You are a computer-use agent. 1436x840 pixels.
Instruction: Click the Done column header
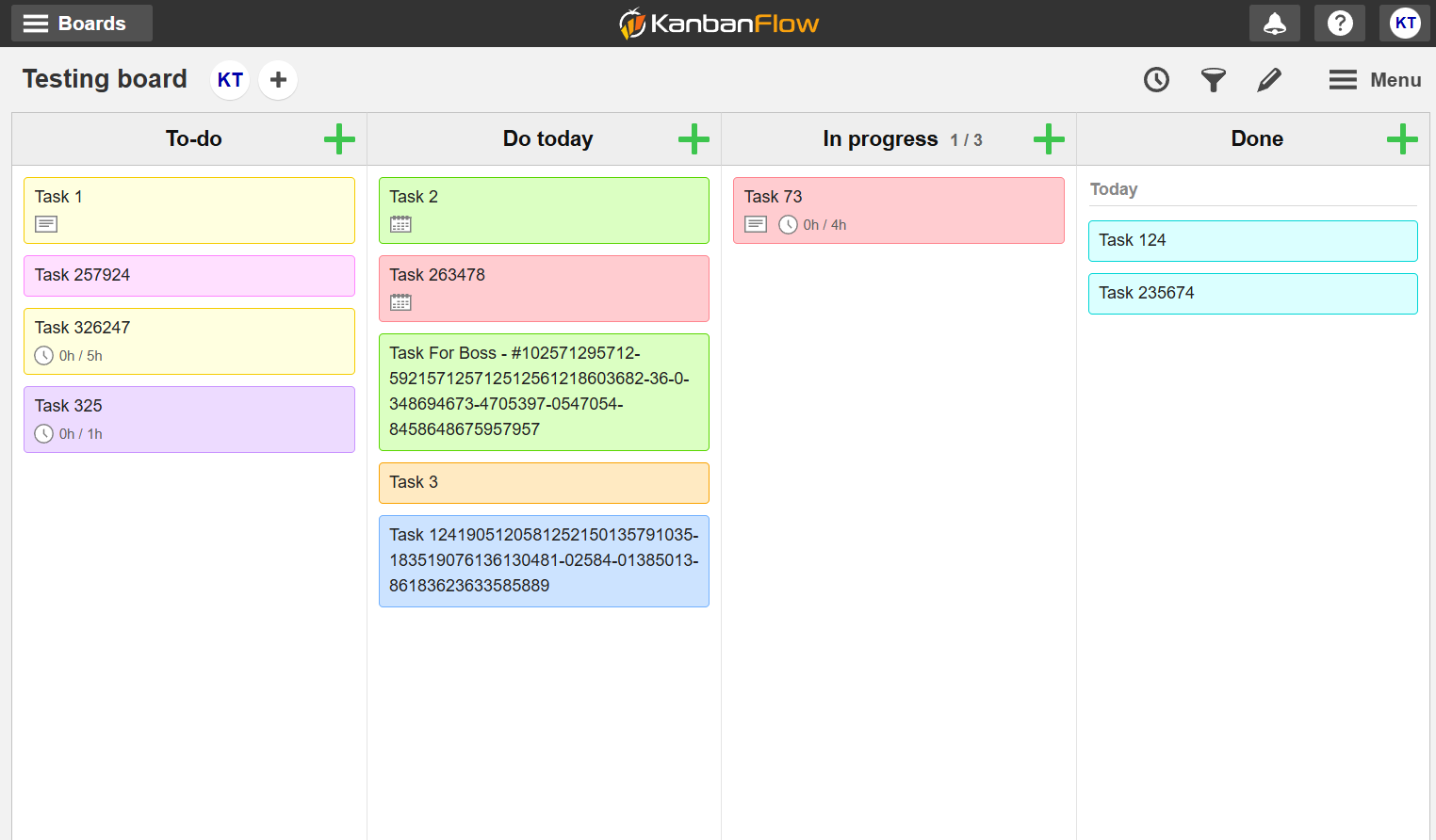(1257, 139)
